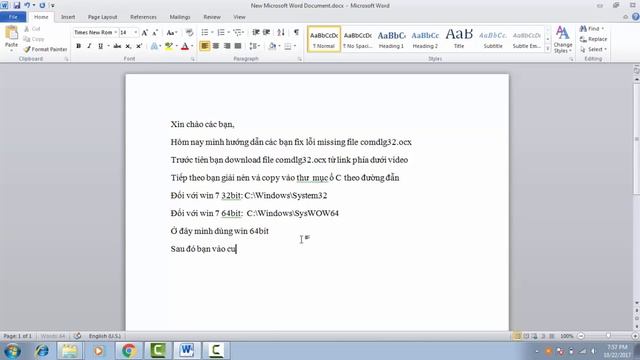Toggle strikethrough formatting
The width and height of the screenshot is (640, 360).
click(x=117, y=46)
